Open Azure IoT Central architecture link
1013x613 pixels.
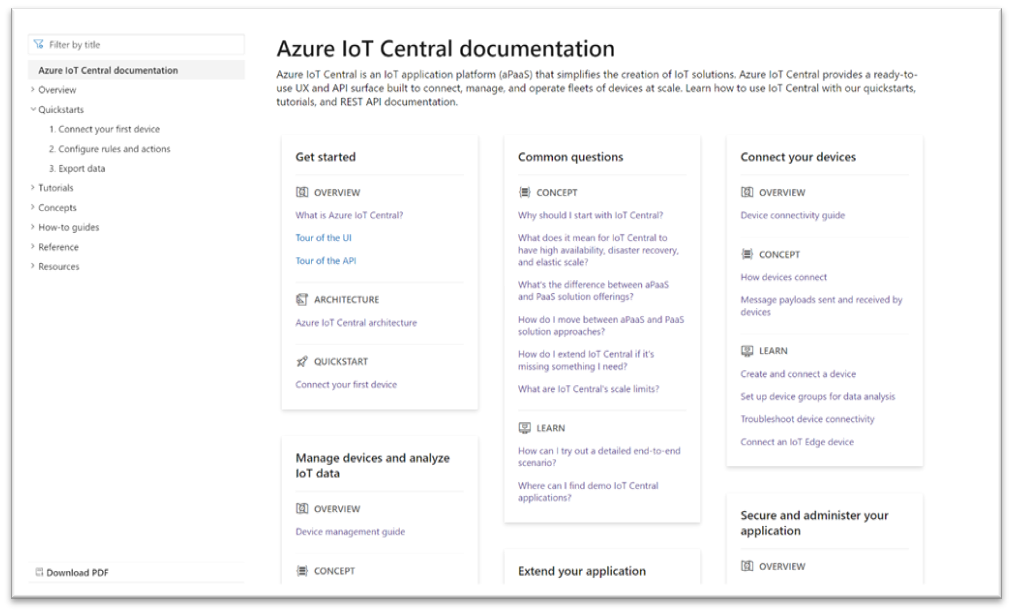[x=356, y=322]
